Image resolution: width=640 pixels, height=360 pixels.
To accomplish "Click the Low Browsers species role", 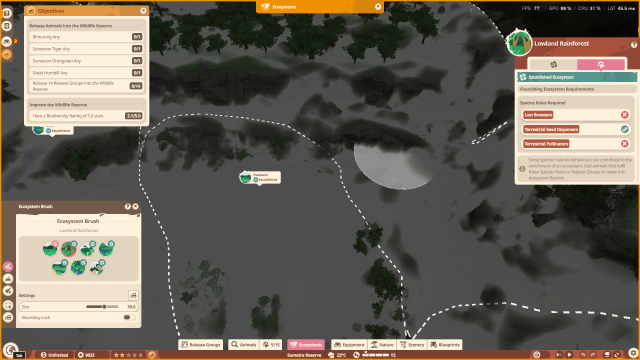I will 538,115.
